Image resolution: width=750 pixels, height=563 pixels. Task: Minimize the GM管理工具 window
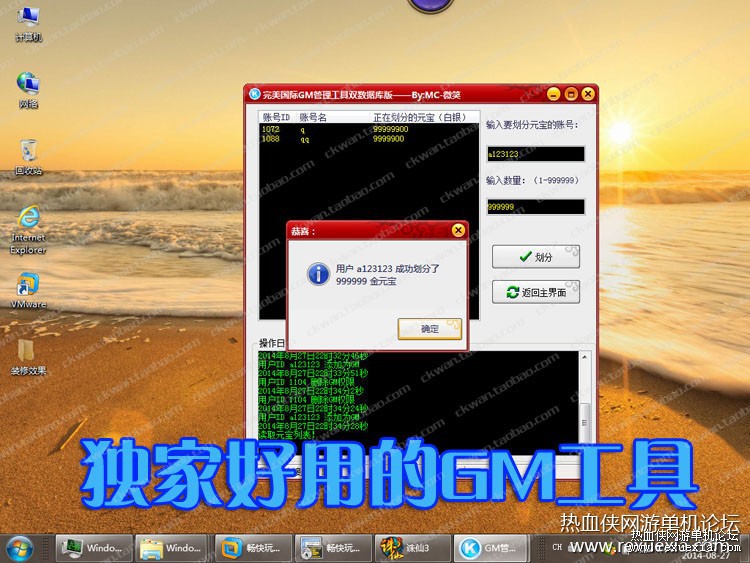click(553, 94)
